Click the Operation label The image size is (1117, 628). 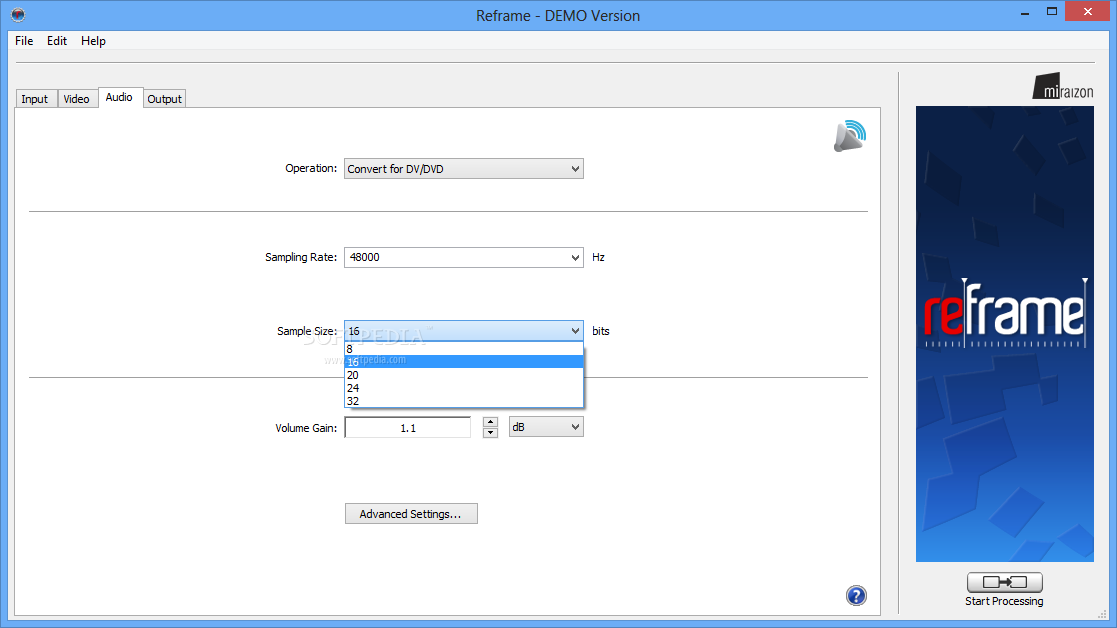(311, 168)
